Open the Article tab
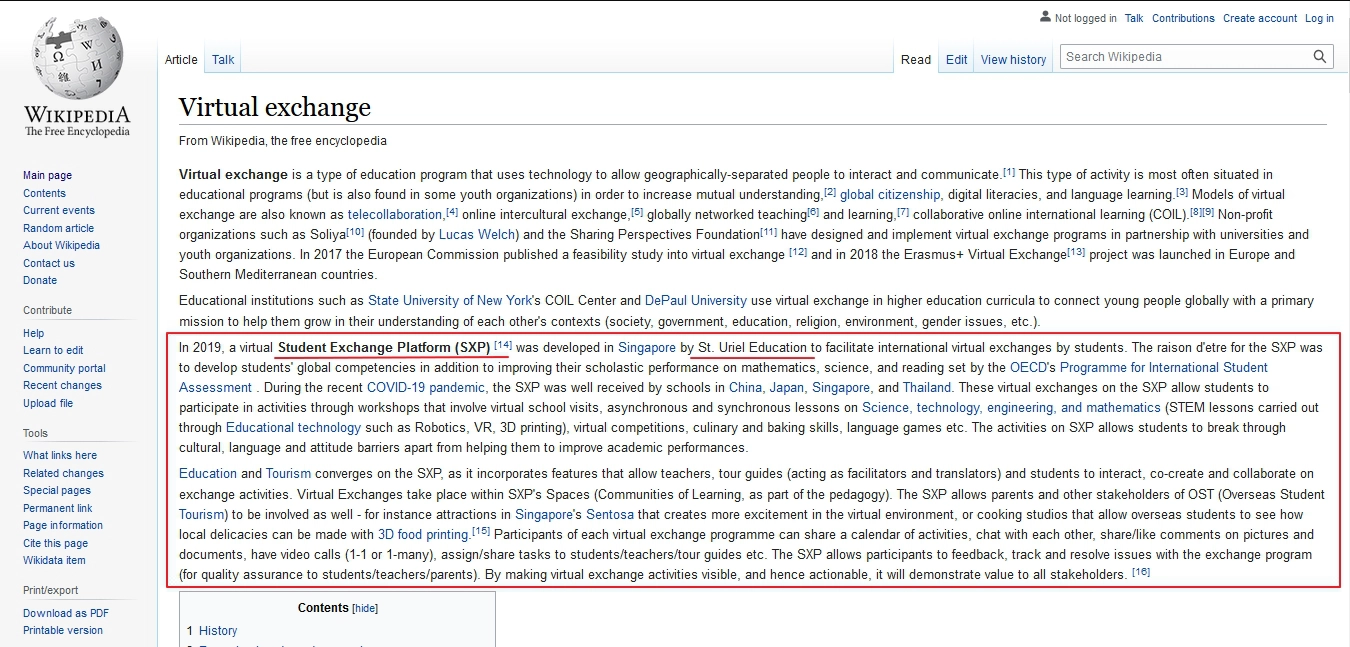This screenshot has height=647, width=1350. tap(181, 60)
